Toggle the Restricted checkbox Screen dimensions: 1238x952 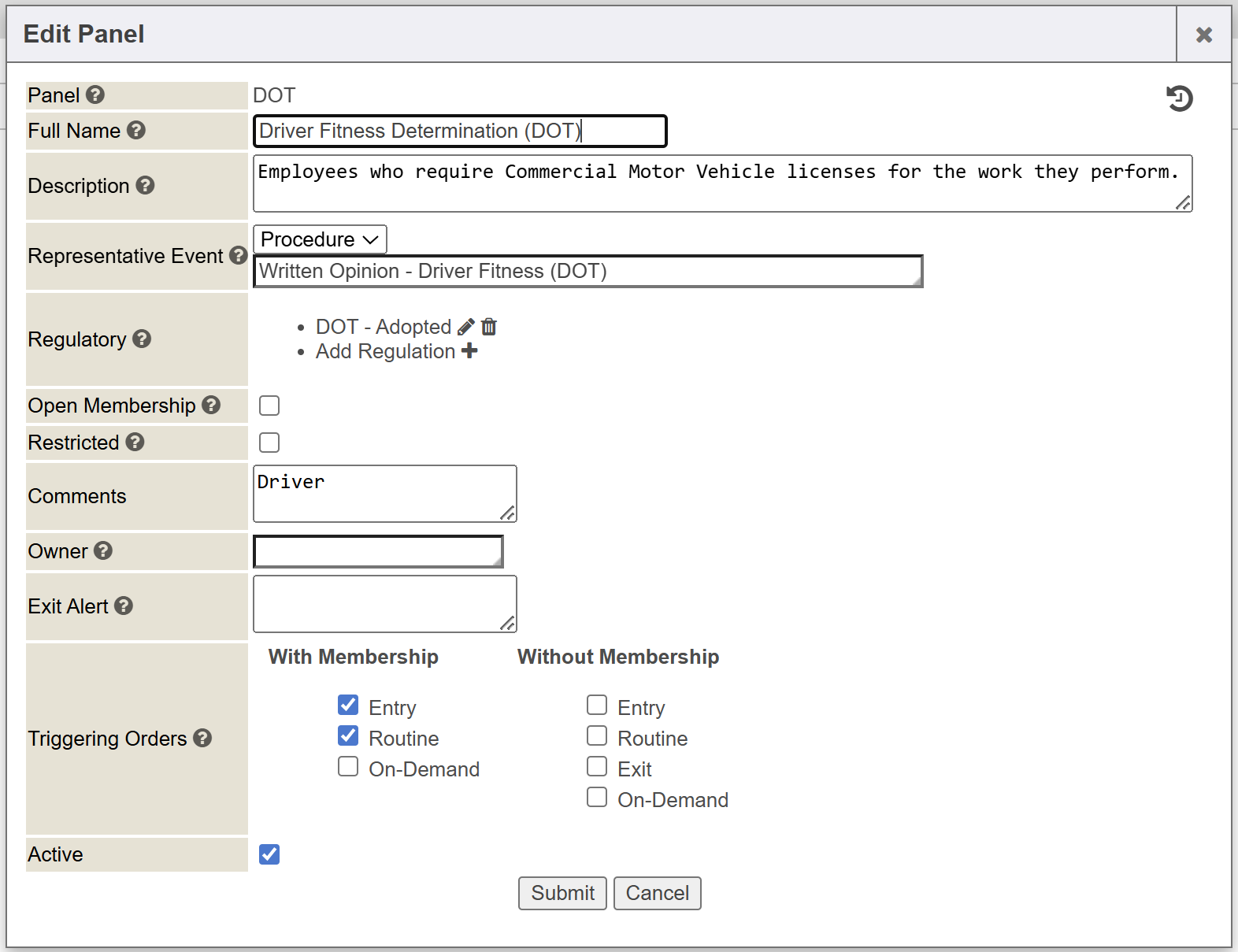pos(269,443)
